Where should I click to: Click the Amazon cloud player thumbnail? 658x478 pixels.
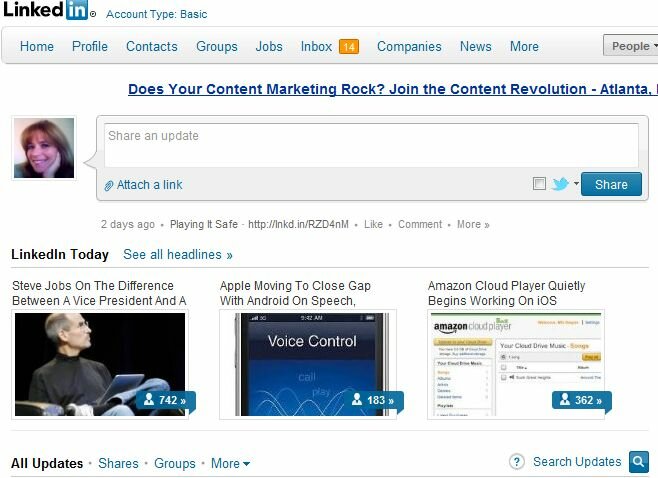[516, 364]
